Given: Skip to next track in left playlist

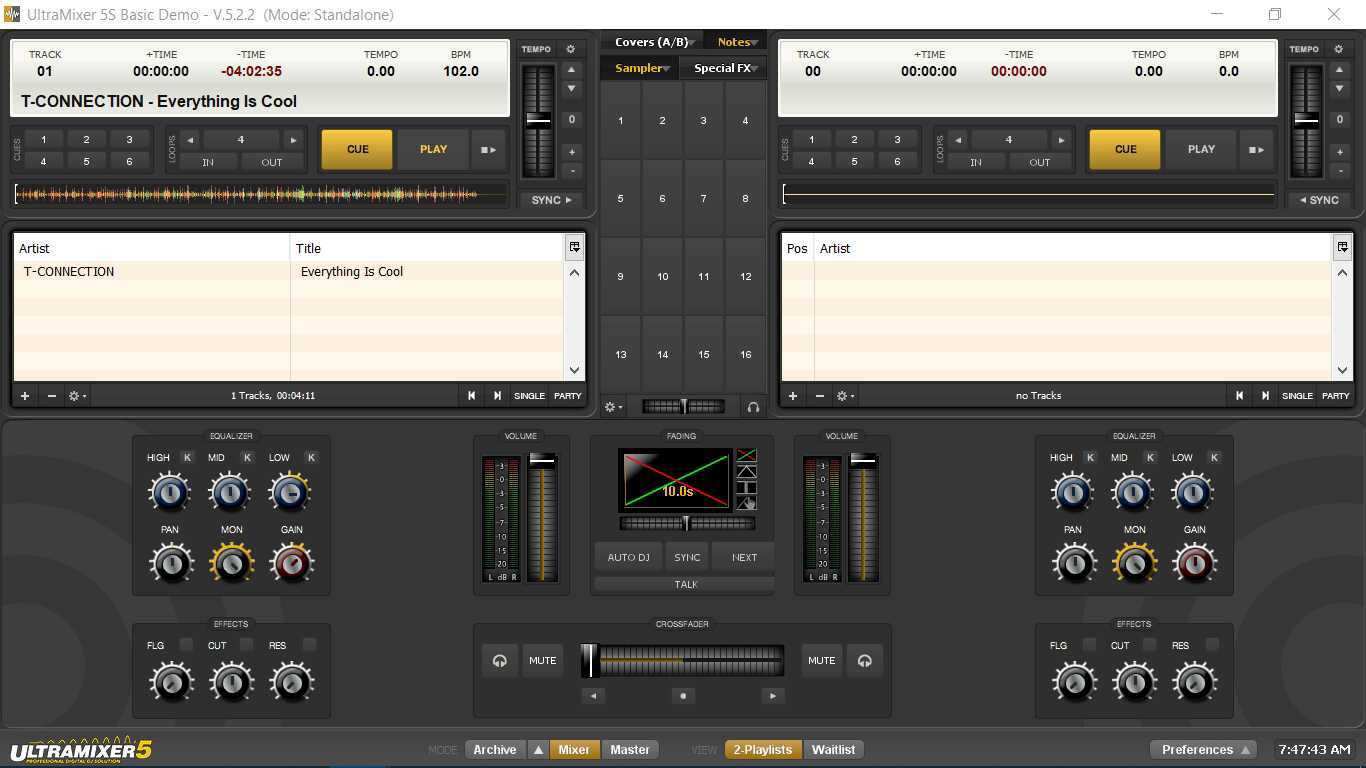Looking at the screenshot, I should point(497,396).
